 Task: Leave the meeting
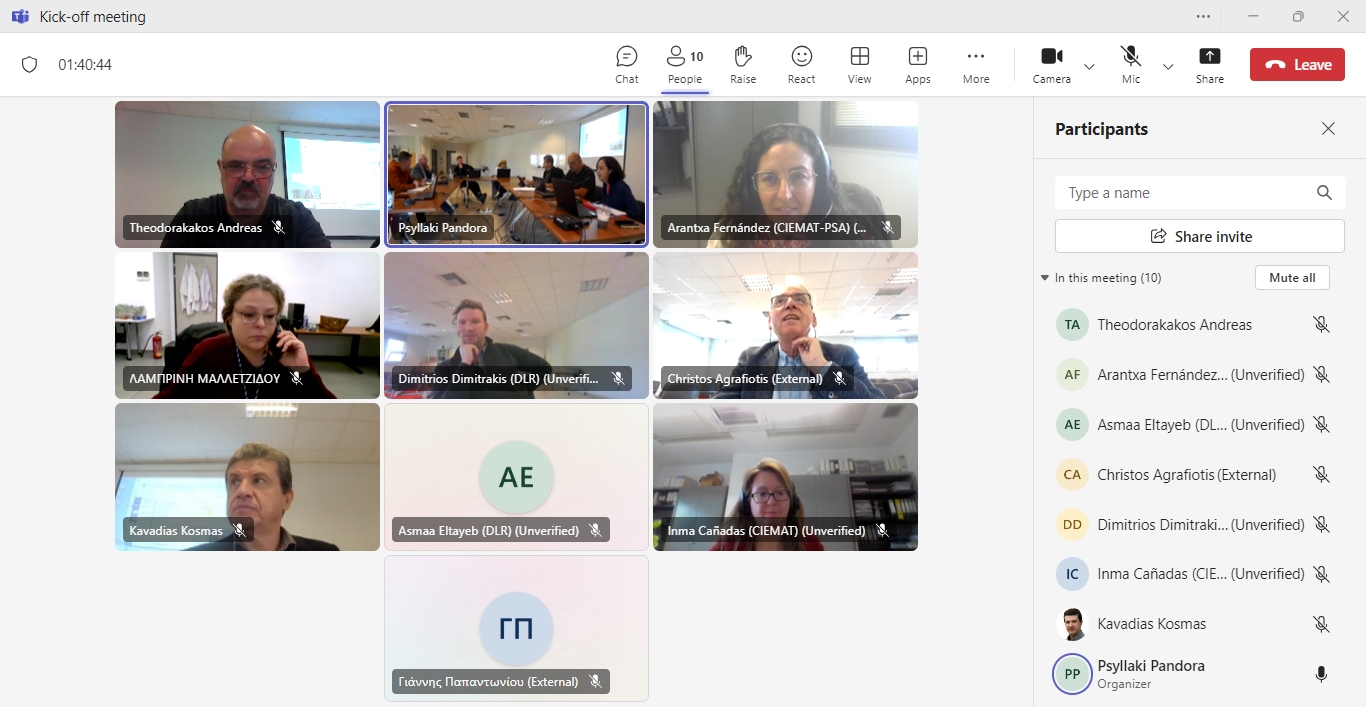pos(1297,65)
